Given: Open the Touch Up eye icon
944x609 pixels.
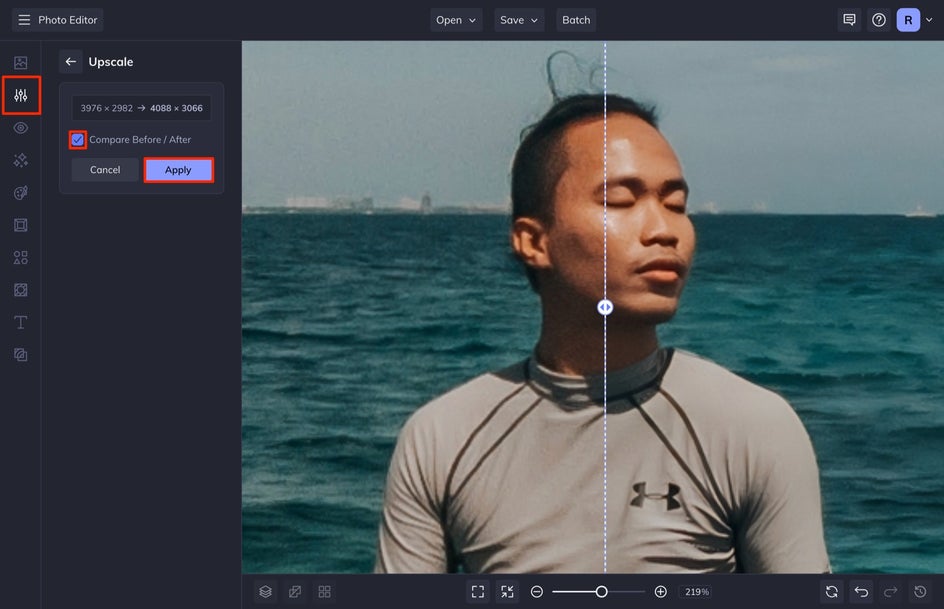Looking at the screenshot, I should pos(21,128).
